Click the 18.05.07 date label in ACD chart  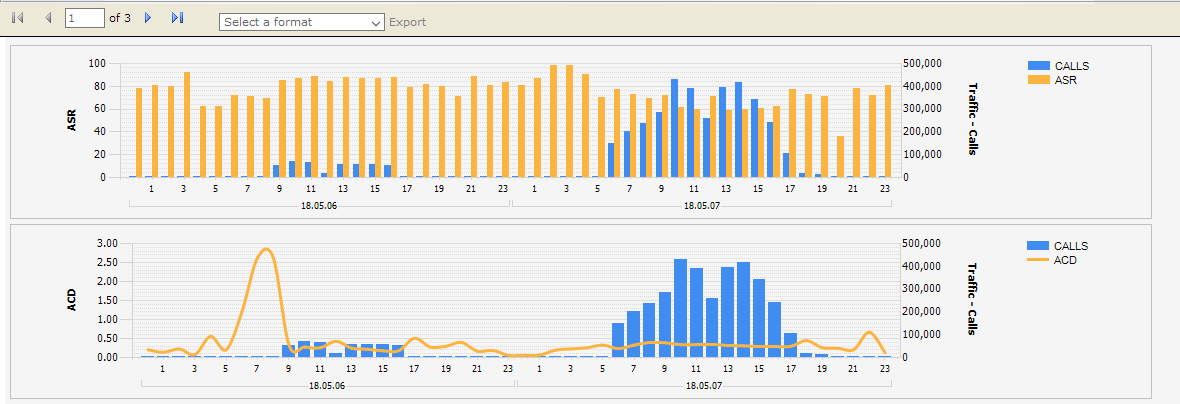coord(701,385)
